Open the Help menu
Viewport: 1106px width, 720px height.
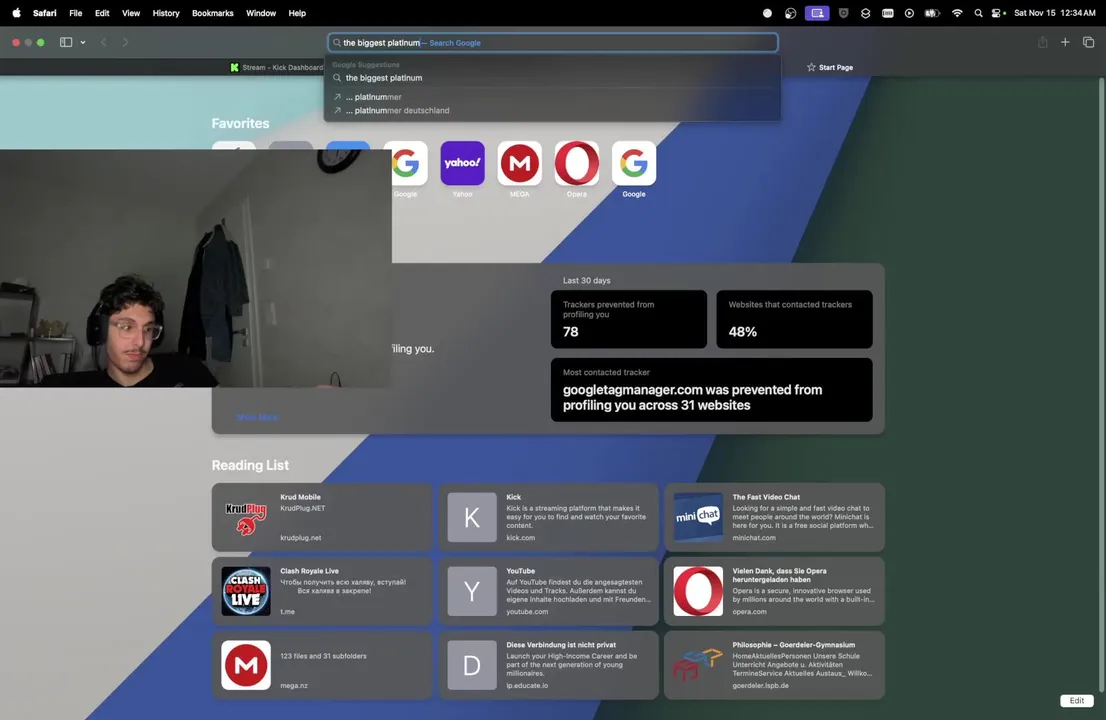click(297, 13)
